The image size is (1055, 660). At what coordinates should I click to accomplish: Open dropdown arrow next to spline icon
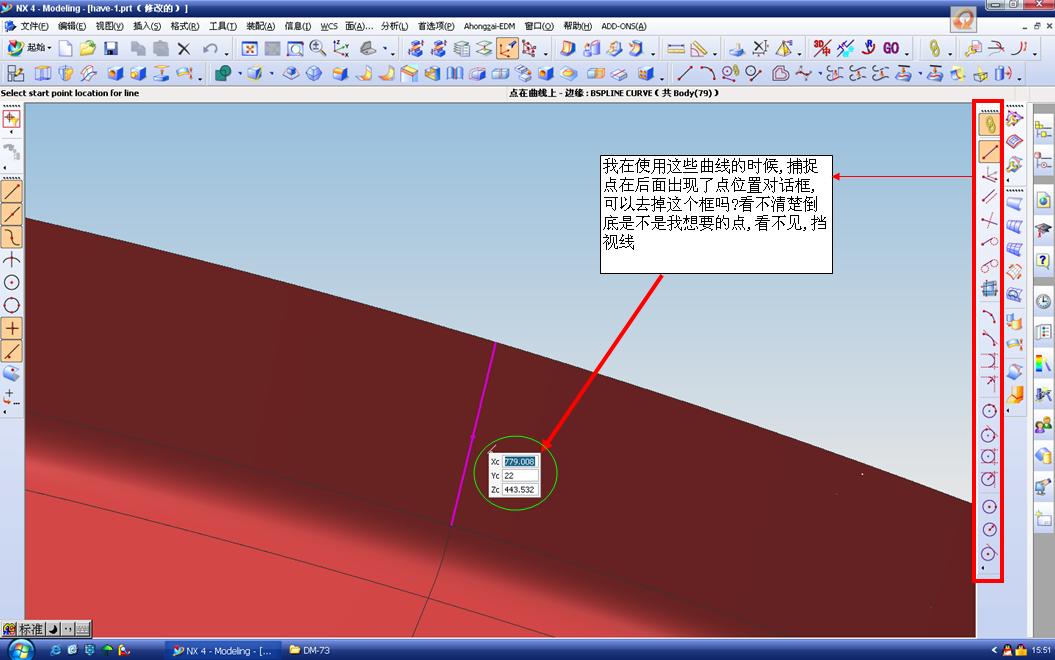[819, 73]
